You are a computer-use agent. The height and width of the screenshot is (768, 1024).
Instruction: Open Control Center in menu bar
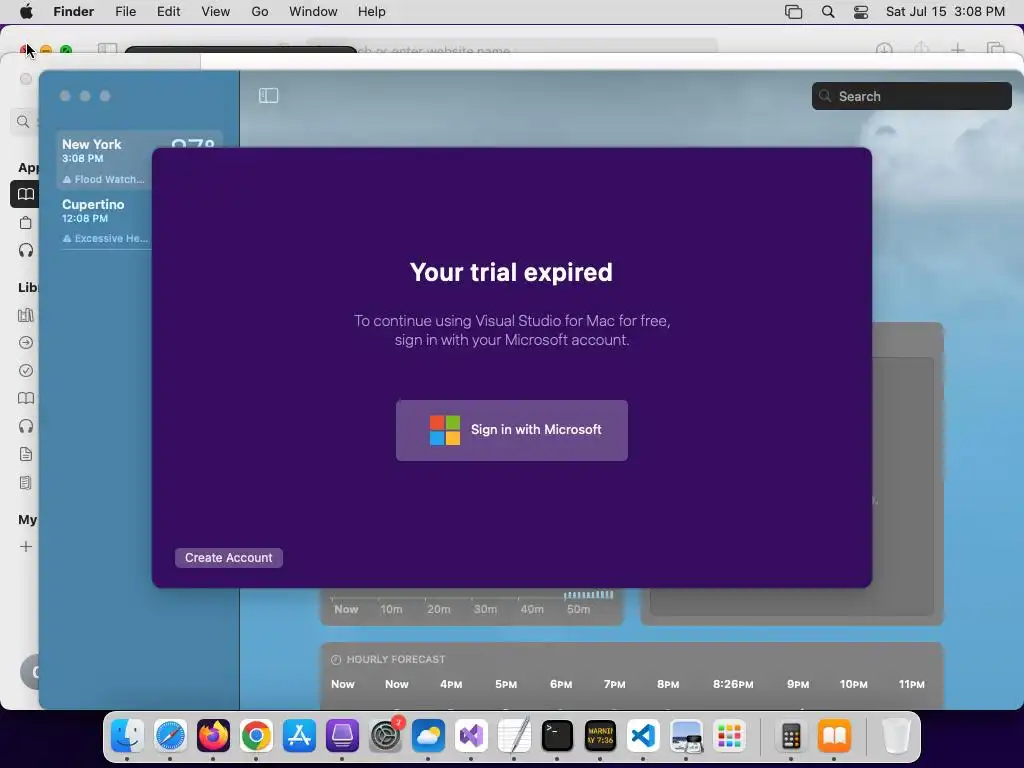[x=861, y=12]
